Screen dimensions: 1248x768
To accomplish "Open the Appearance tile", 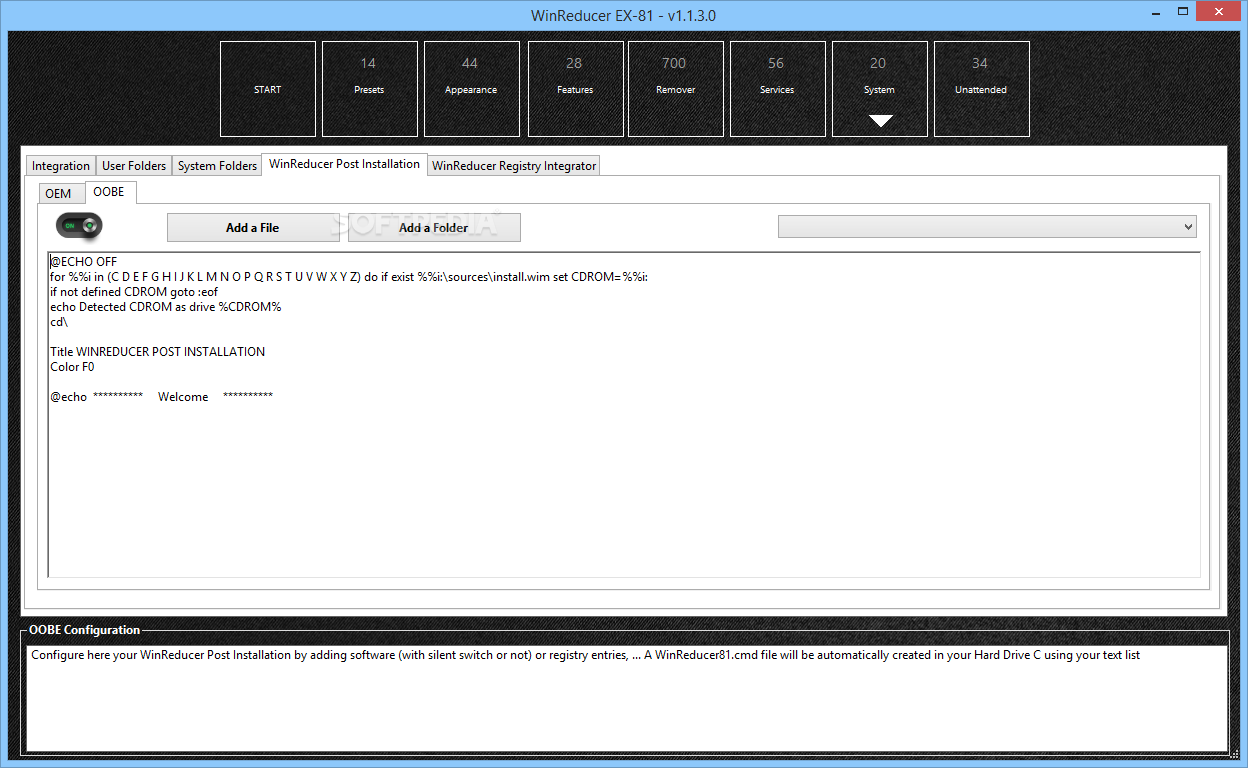I will coord(472,89).
